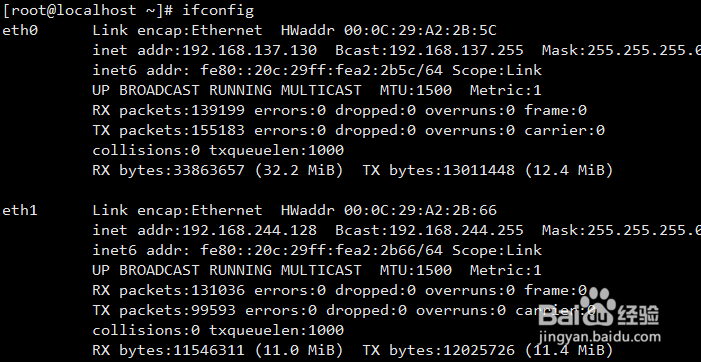Click eth0 inet6 address fe80::20c:29ff:fea2:2b5c/64

pyautogui.click(x=321, y=70)
